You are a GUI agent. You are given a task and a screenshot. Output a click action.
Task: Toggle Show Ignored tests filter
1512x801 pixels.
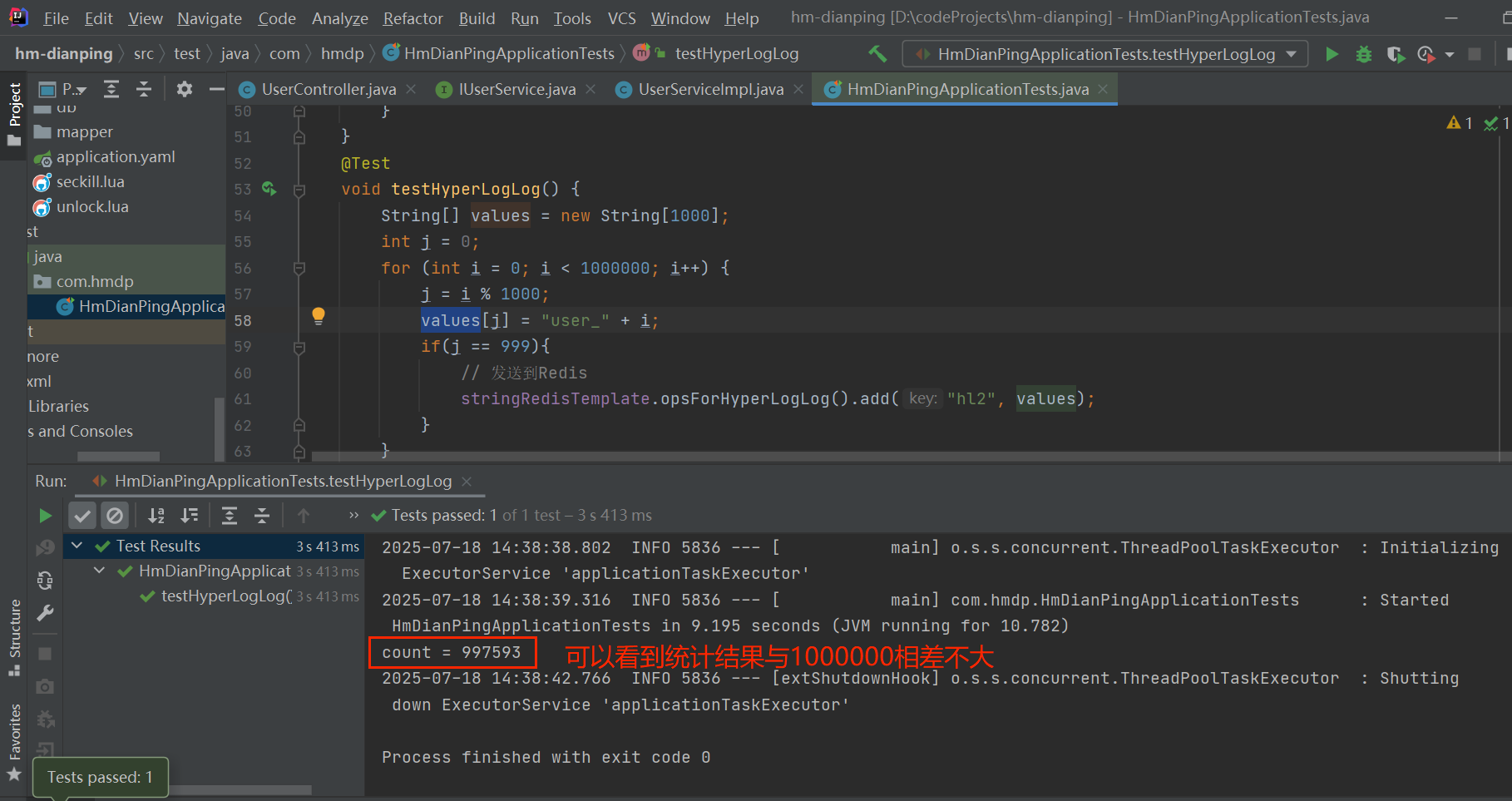pos(115,516)
